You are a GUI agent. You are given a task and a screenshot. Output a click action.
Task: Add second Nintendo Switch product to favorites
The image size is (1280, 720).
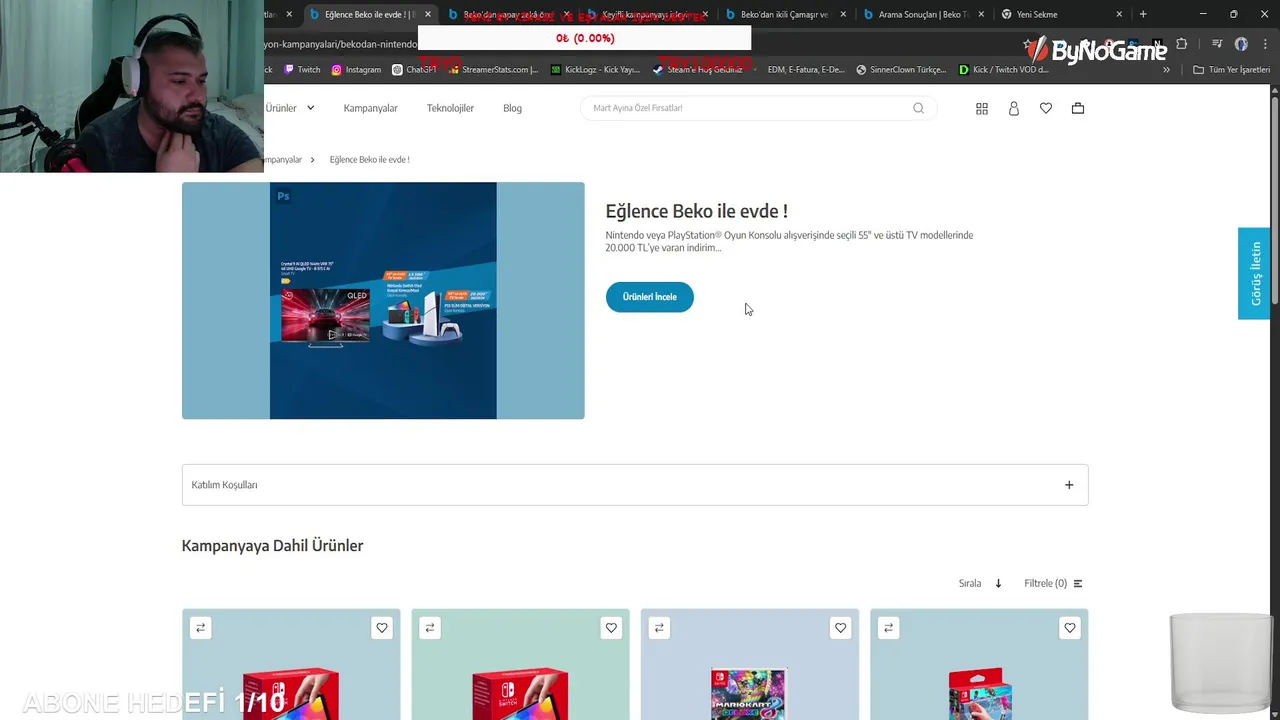point(611,628)
